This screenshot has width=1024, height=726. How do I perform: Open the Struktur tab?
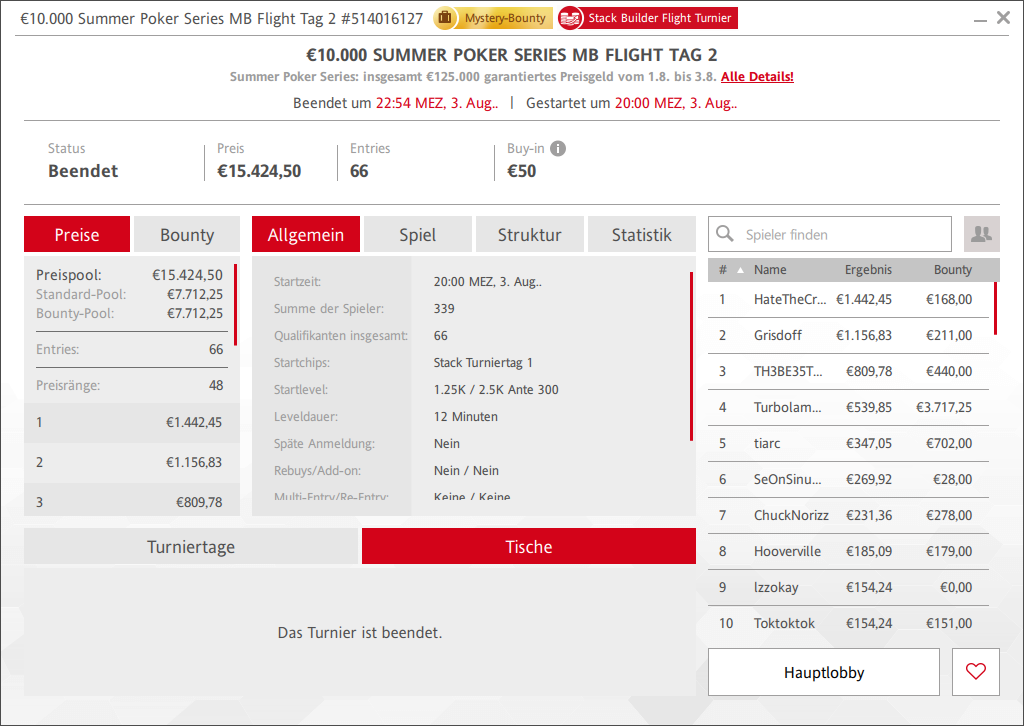coord(529,235)
